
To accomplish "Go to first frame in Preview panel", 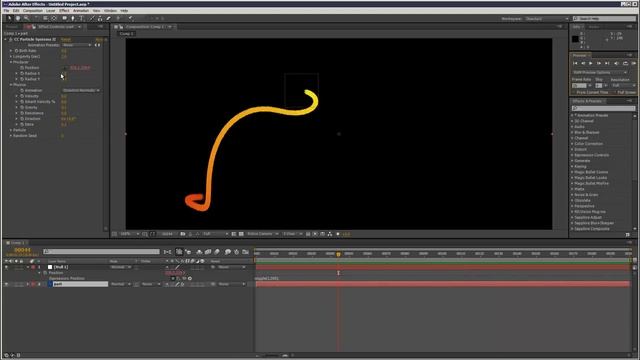I will click(575, 63).
